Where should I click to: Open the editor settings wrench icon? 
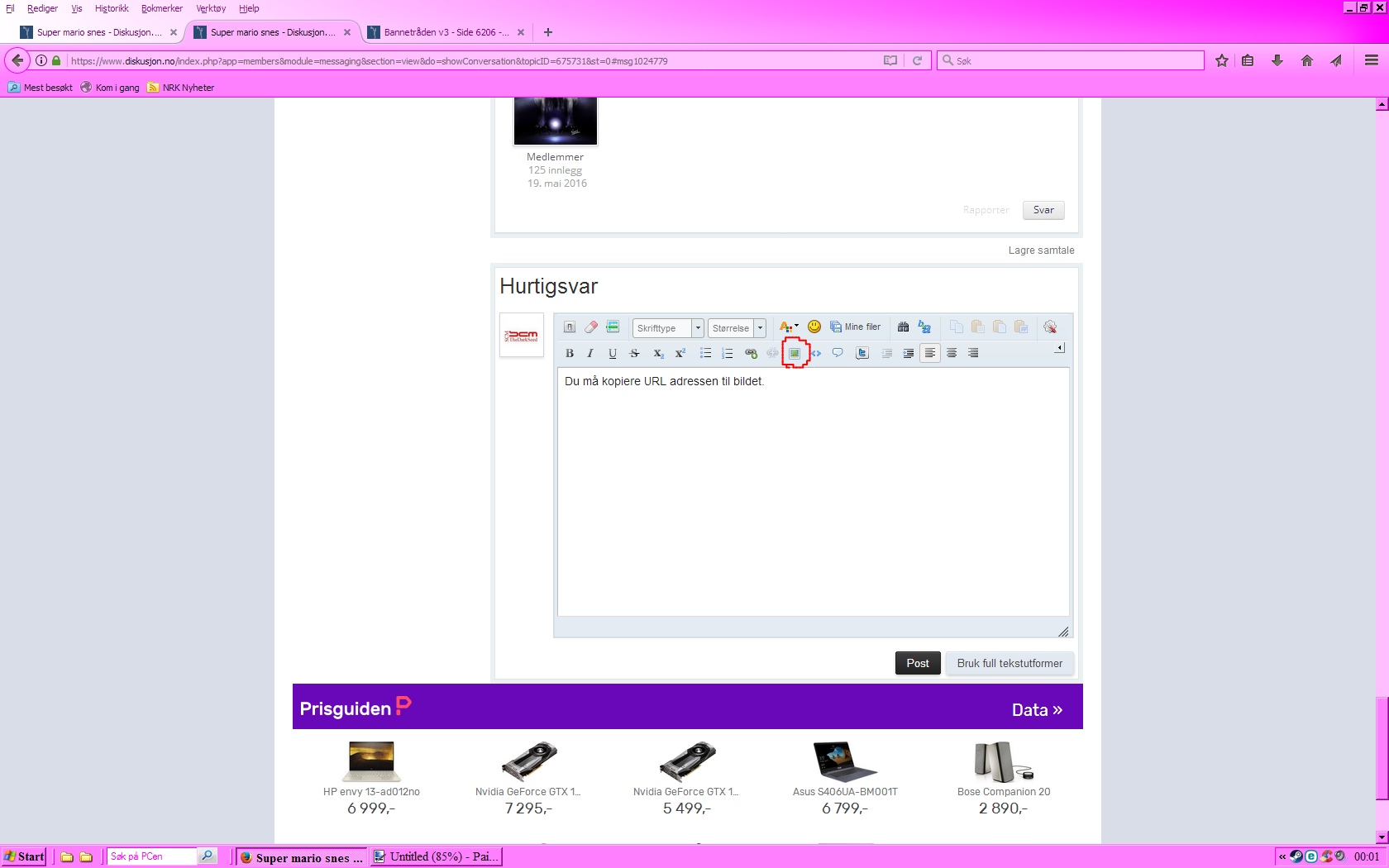click(x=1050, y=327)
